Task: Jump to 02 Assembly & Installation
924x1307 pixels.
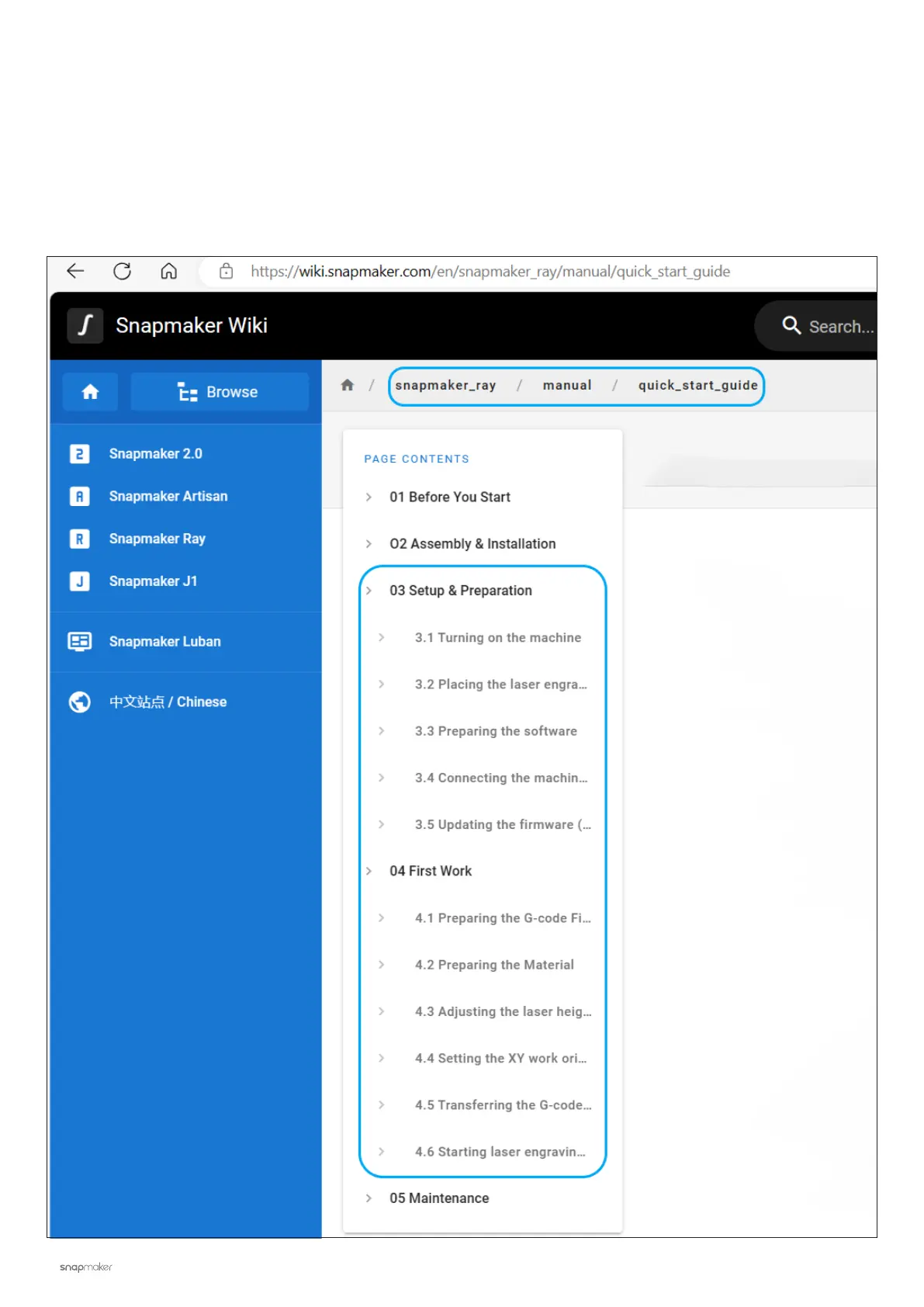Action: (472, 543)
